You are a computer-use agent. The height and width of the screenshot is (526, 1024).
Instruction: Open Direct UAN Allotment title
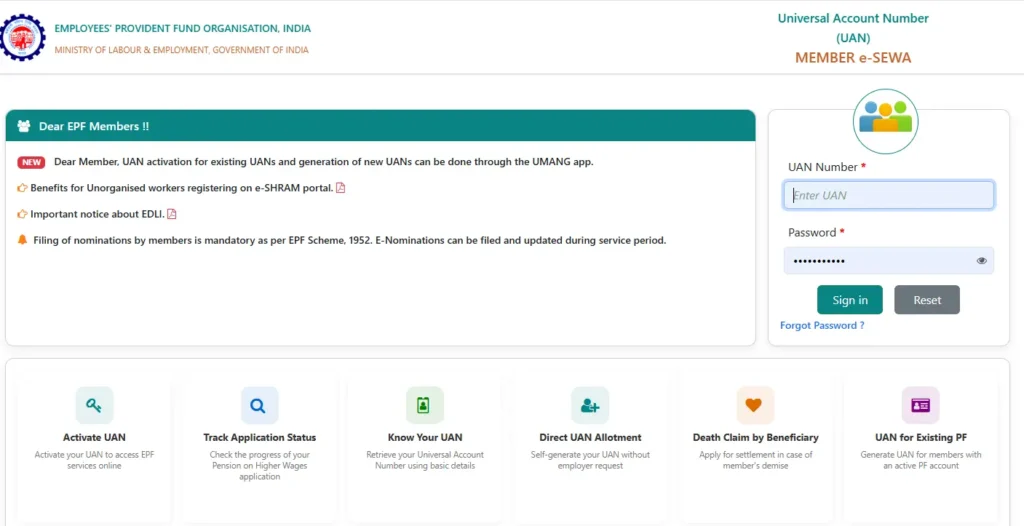tap(590, 437)
